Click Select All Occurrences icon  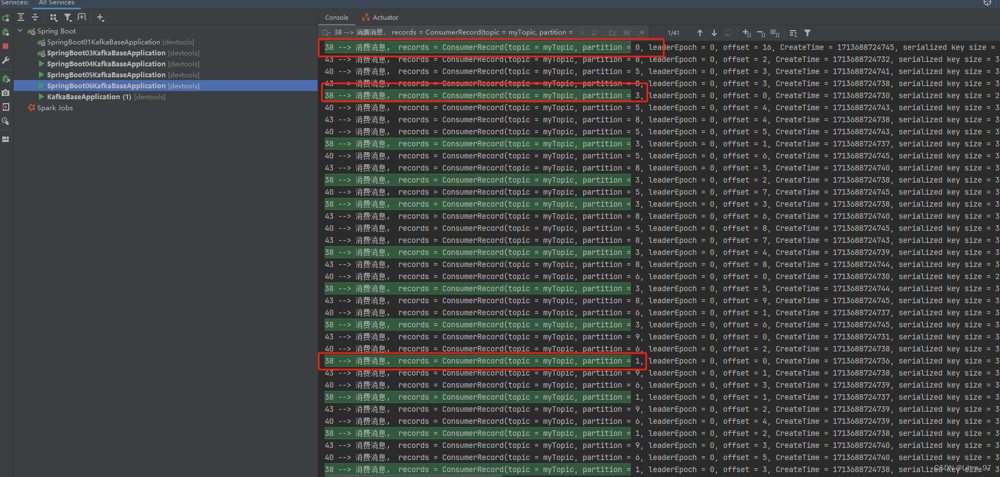pyautogui.click(x=775, y=33)
